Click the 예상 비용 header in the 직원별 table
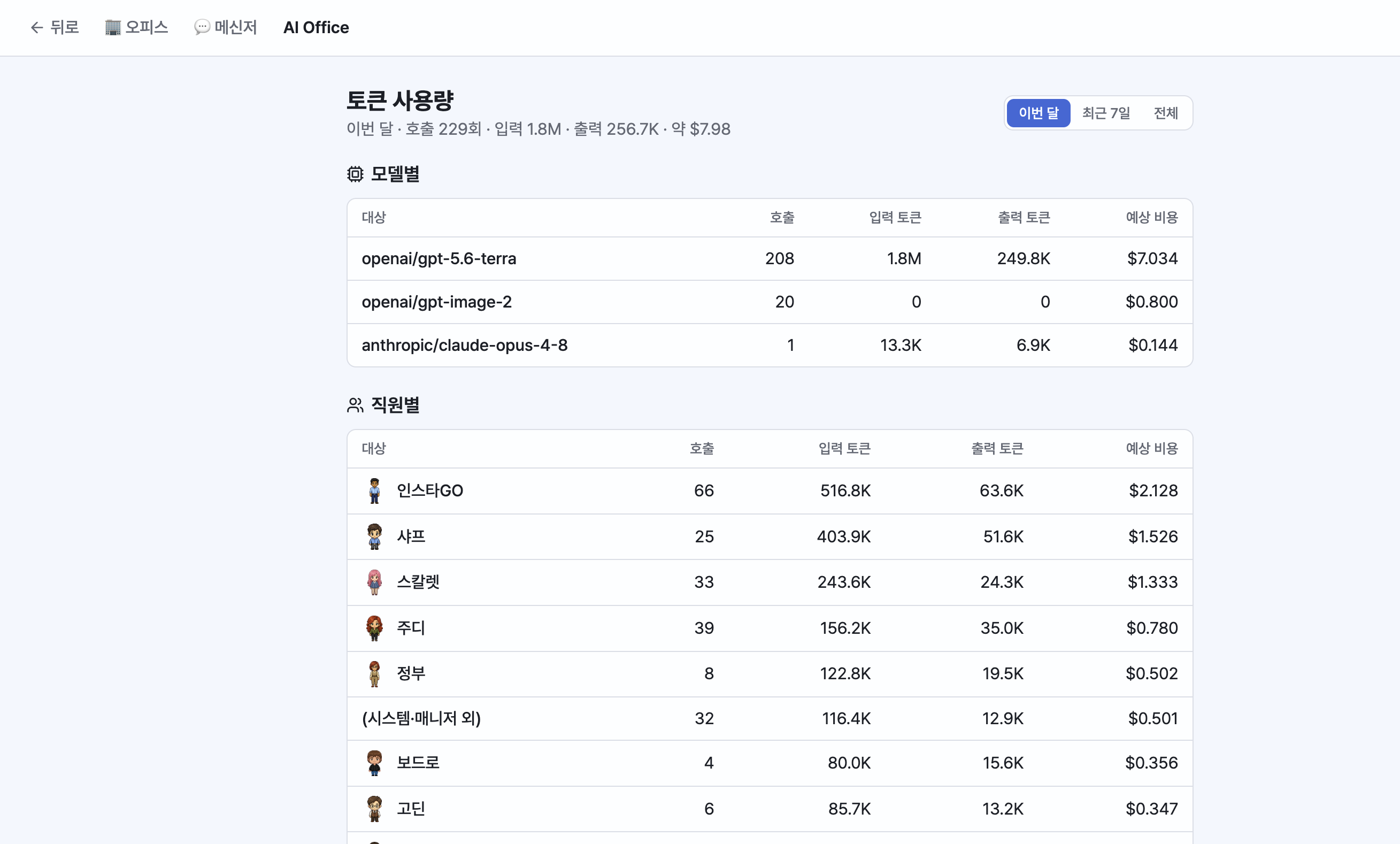 pyautogui.click(x=1152, y=449)
